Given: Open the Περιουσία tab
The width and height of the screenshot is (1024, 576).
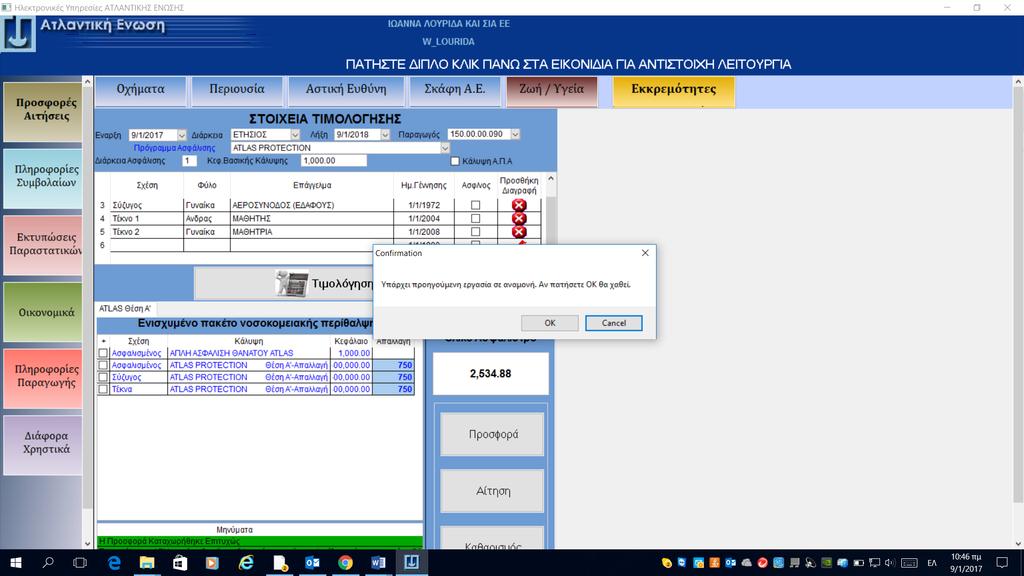Looking at the screenshot, I should click(x=237, y=90).
